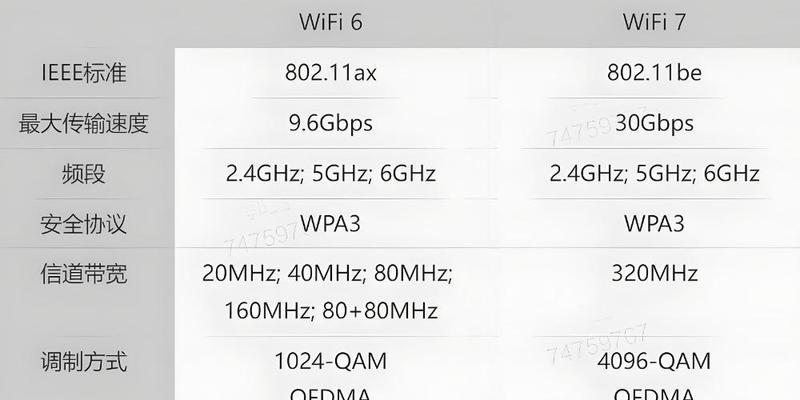Select the IEEE标准 row label
Viewport: 800px width, 400px height.
[x=84, y=73]
